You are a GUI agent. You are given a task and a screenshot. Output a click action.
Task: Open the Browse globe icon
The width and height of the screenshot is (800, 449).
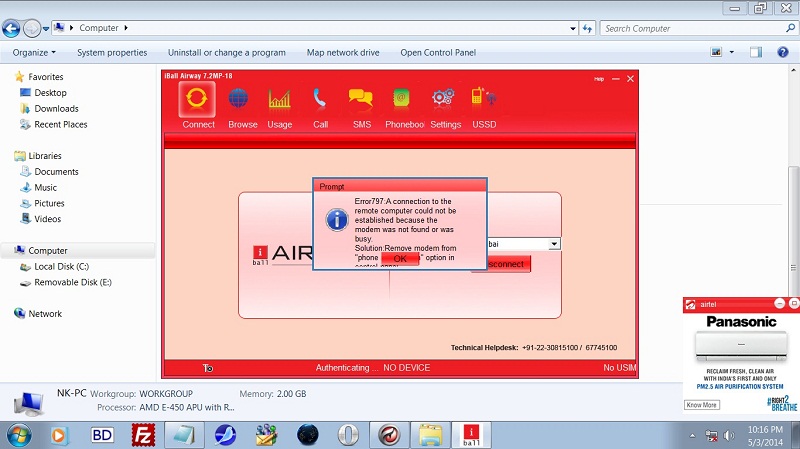pos(240,101)
